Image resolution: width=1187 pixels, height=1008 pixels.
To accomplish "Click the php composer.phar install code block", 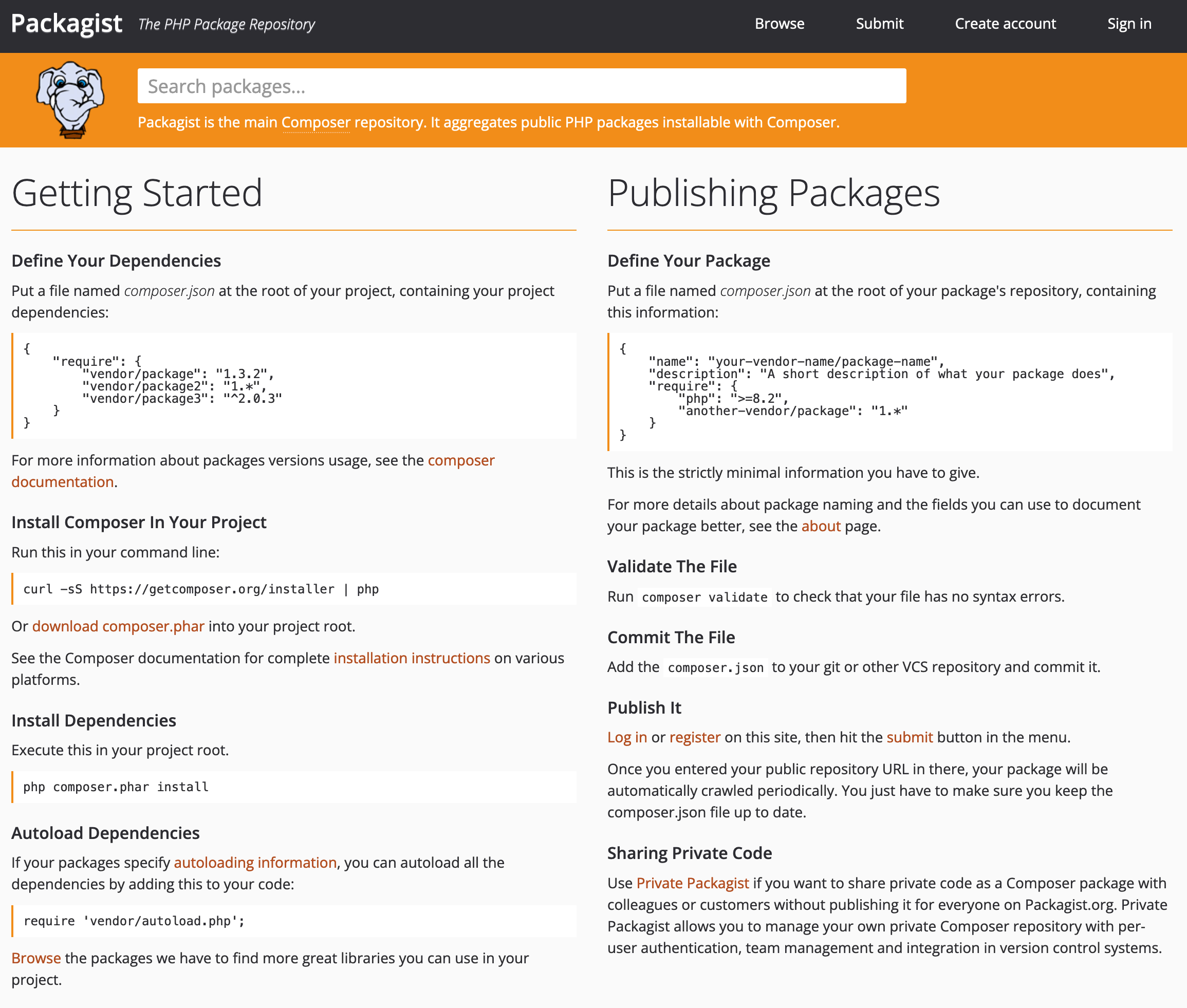I will [294, 788].
